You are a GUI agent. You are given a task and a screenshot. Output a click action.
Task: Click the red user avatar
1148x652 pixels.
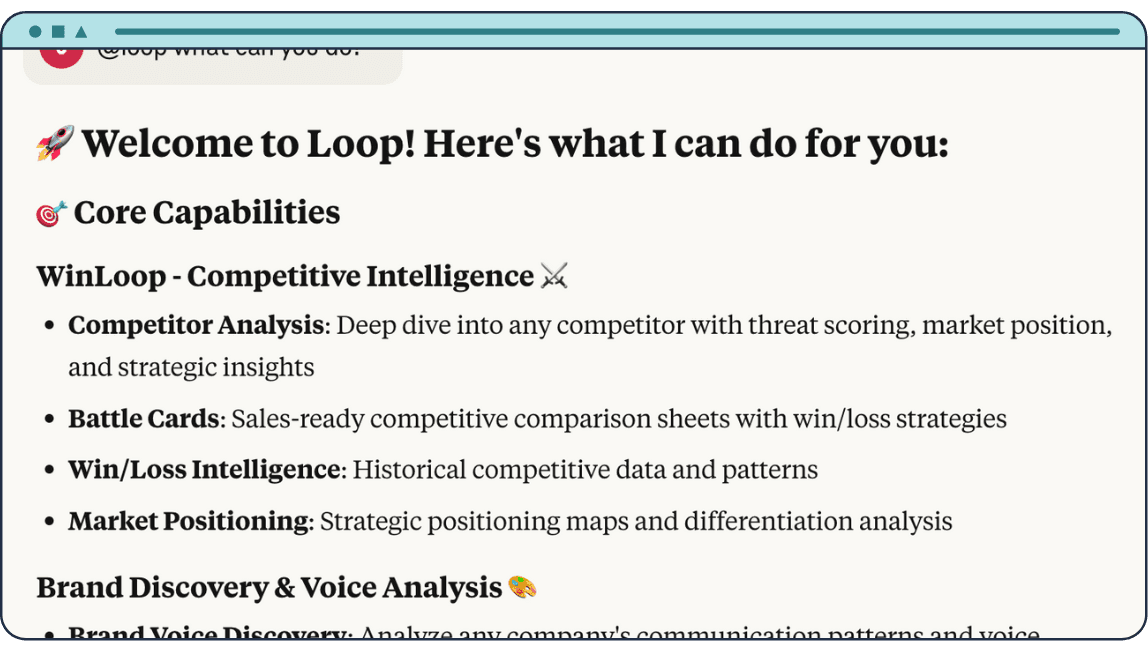(x=61, y=54)
